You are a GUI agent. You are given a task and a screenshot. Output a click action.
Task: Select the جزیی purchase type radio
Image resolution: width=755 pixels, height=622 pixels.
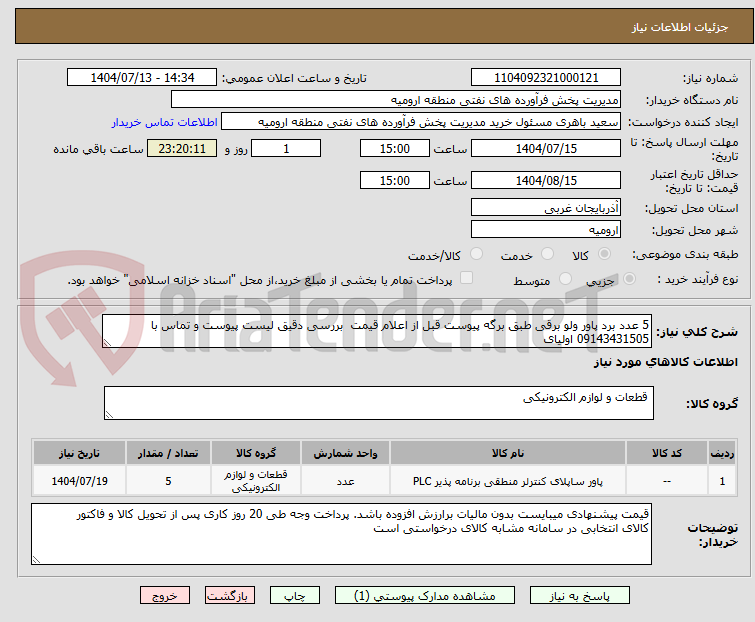pyautogui.click(x=629, y=279)
